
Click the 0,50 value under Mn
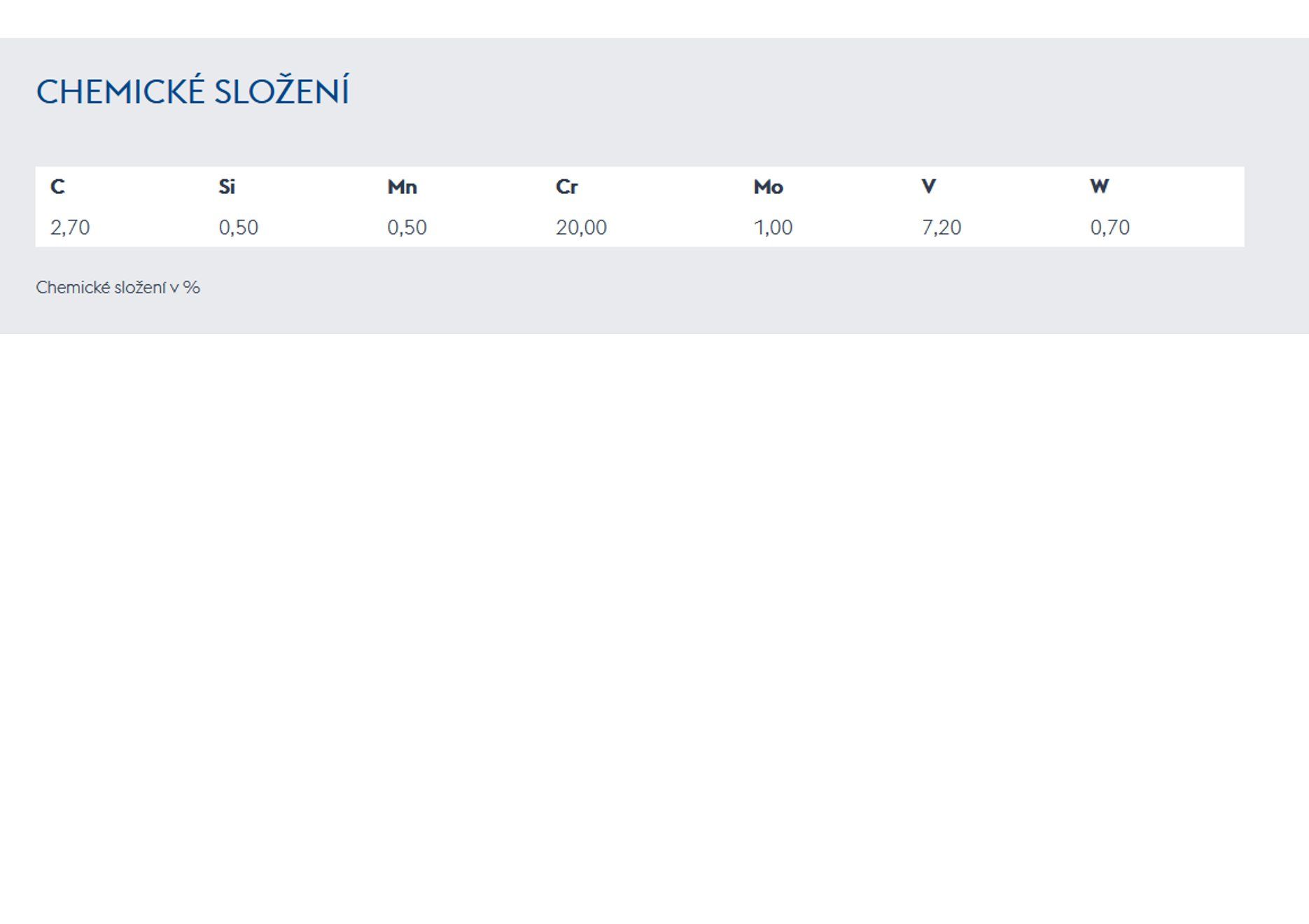click(x=407, y=227)
